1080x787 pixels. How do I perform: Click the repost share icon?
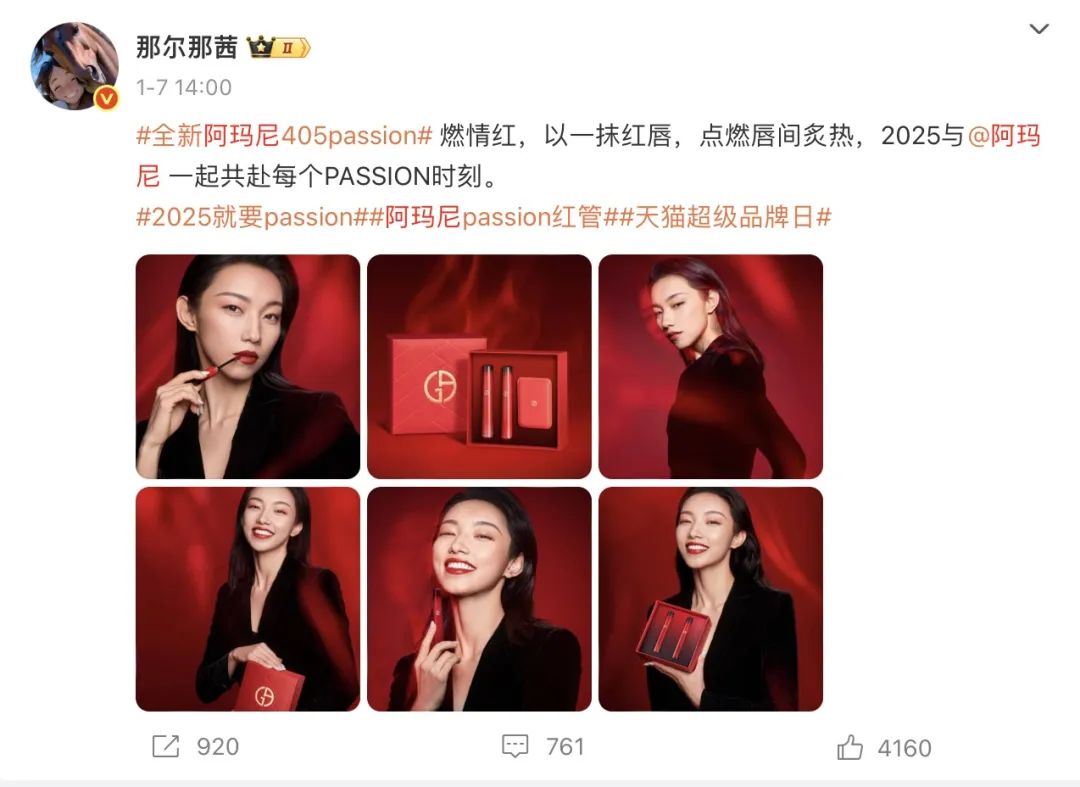point(165,746)
